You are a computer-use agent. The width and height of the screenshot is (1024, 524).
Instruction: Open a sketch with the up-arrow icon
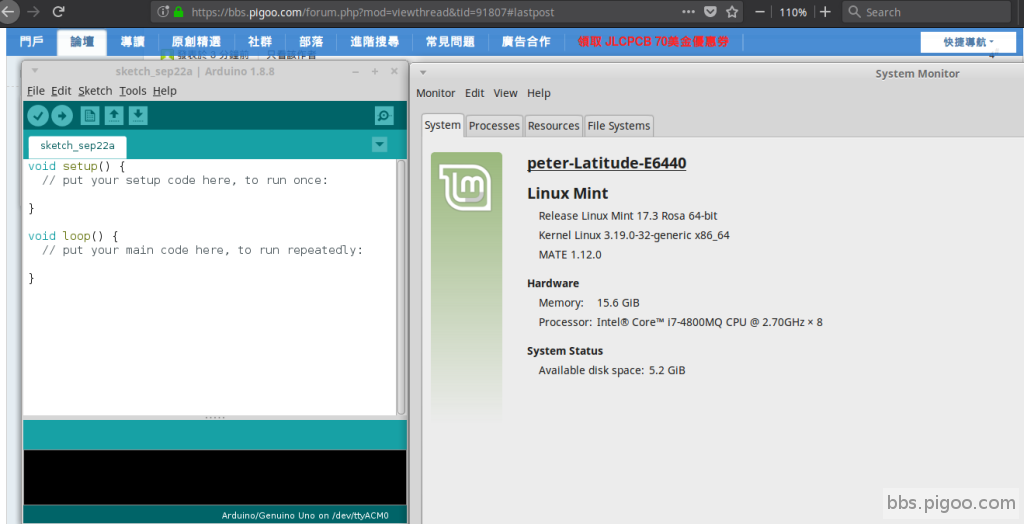pyautogui.click(x=114, y=116)
